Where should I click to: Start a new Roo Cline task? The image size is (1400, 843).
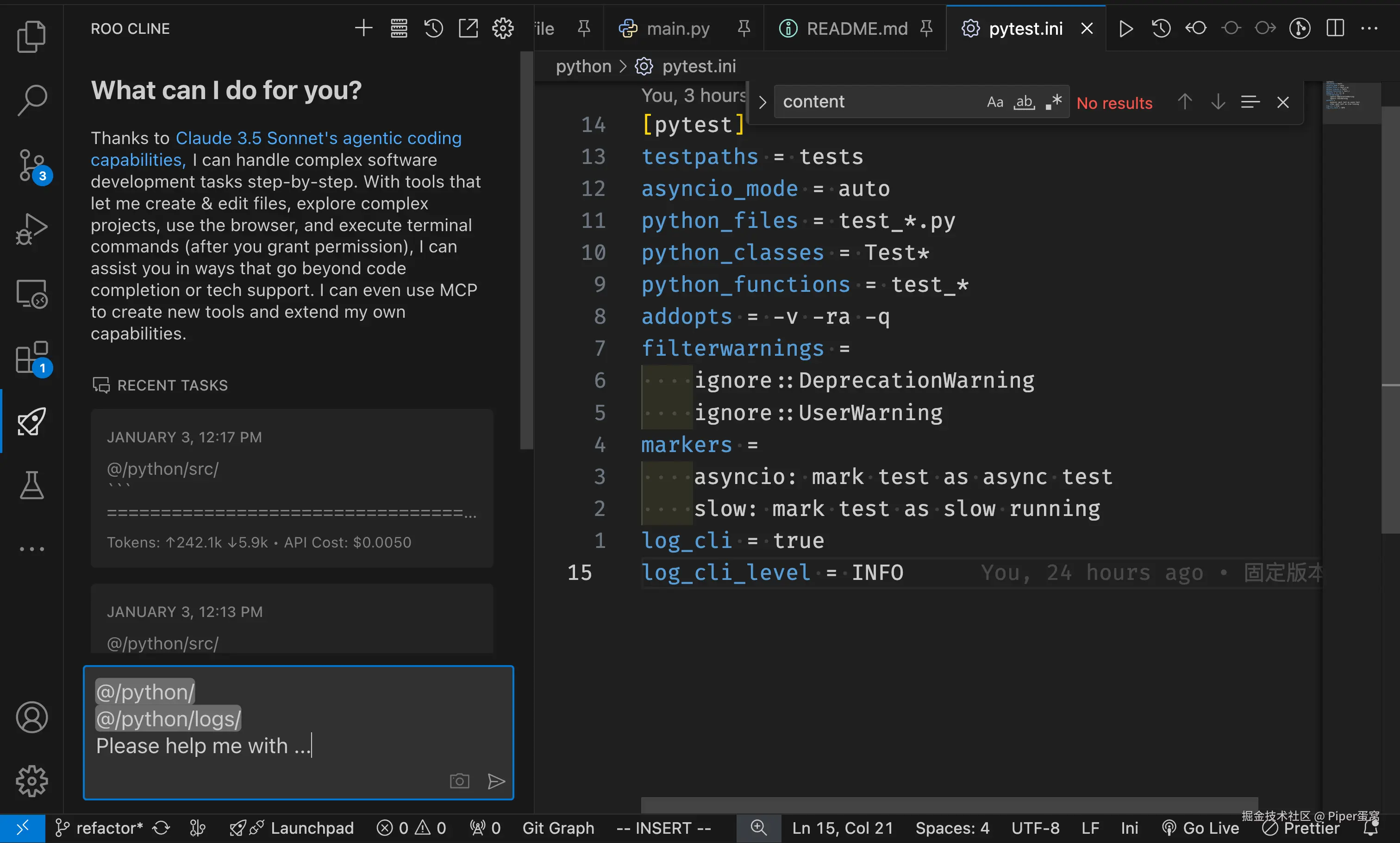pos(363,28)
